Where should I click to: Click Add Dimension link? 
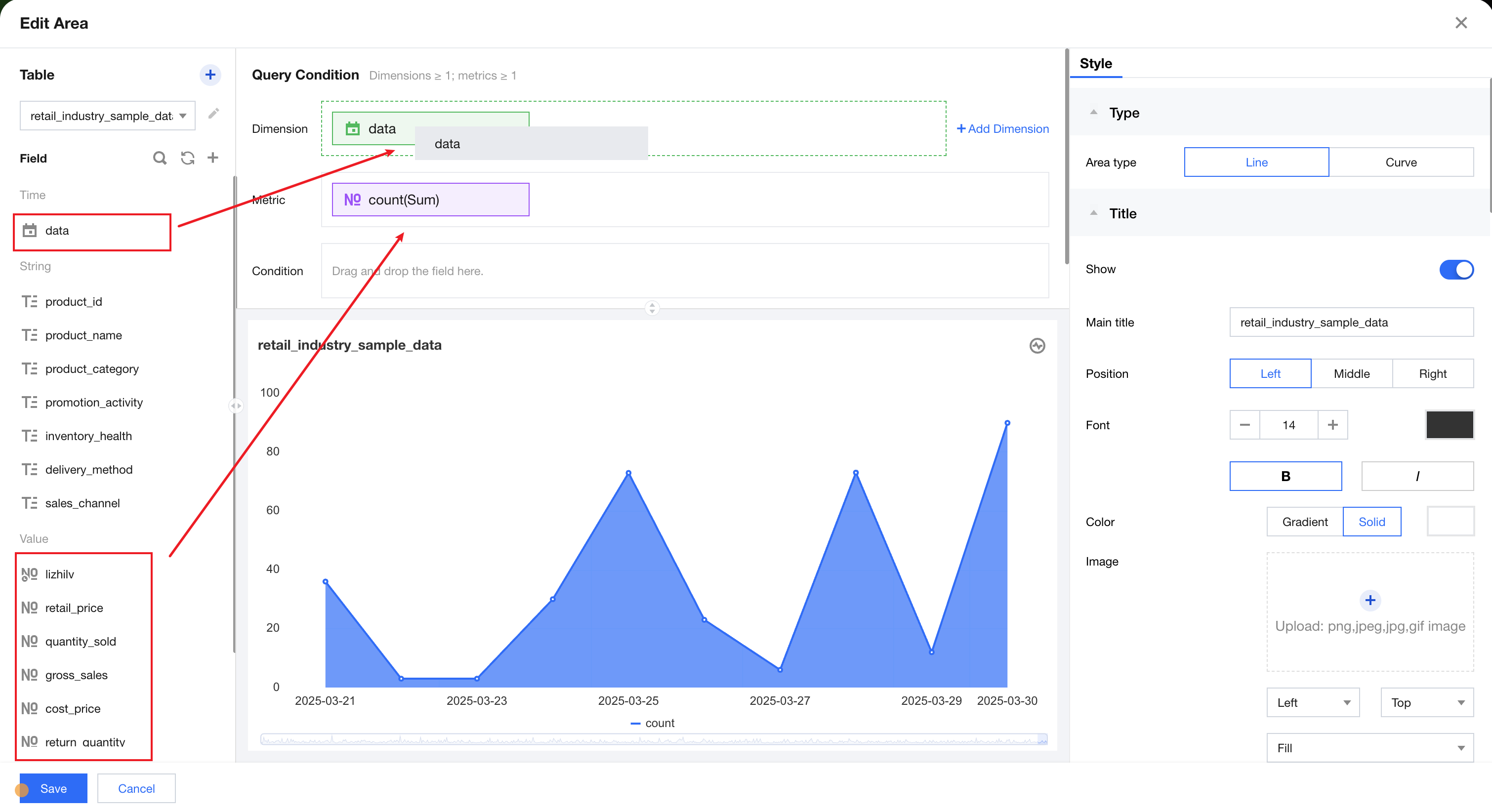tap(1002, 128)
